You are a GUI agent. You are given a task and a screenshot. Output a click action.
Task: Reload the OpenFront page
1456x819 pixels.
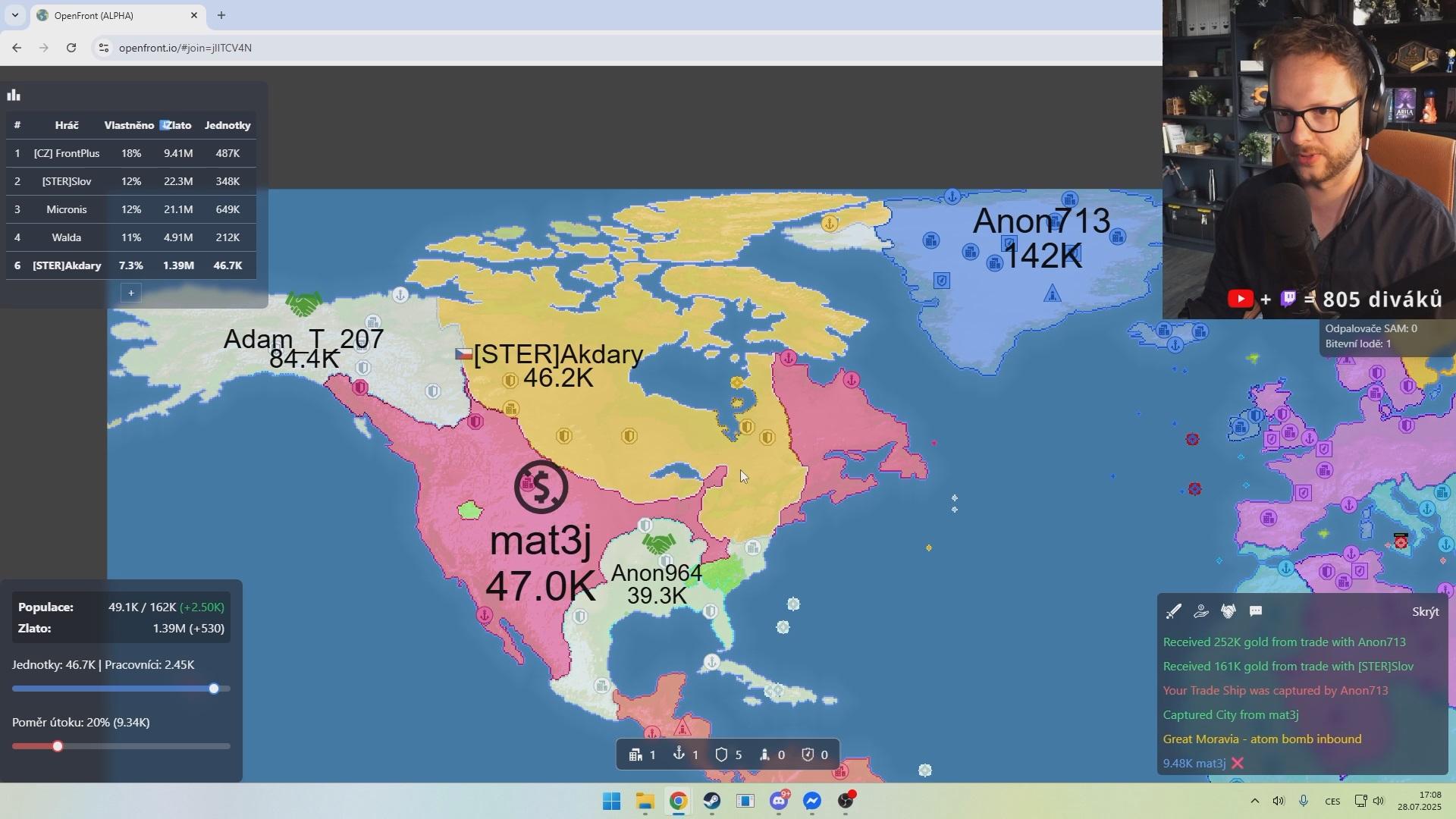71,48
